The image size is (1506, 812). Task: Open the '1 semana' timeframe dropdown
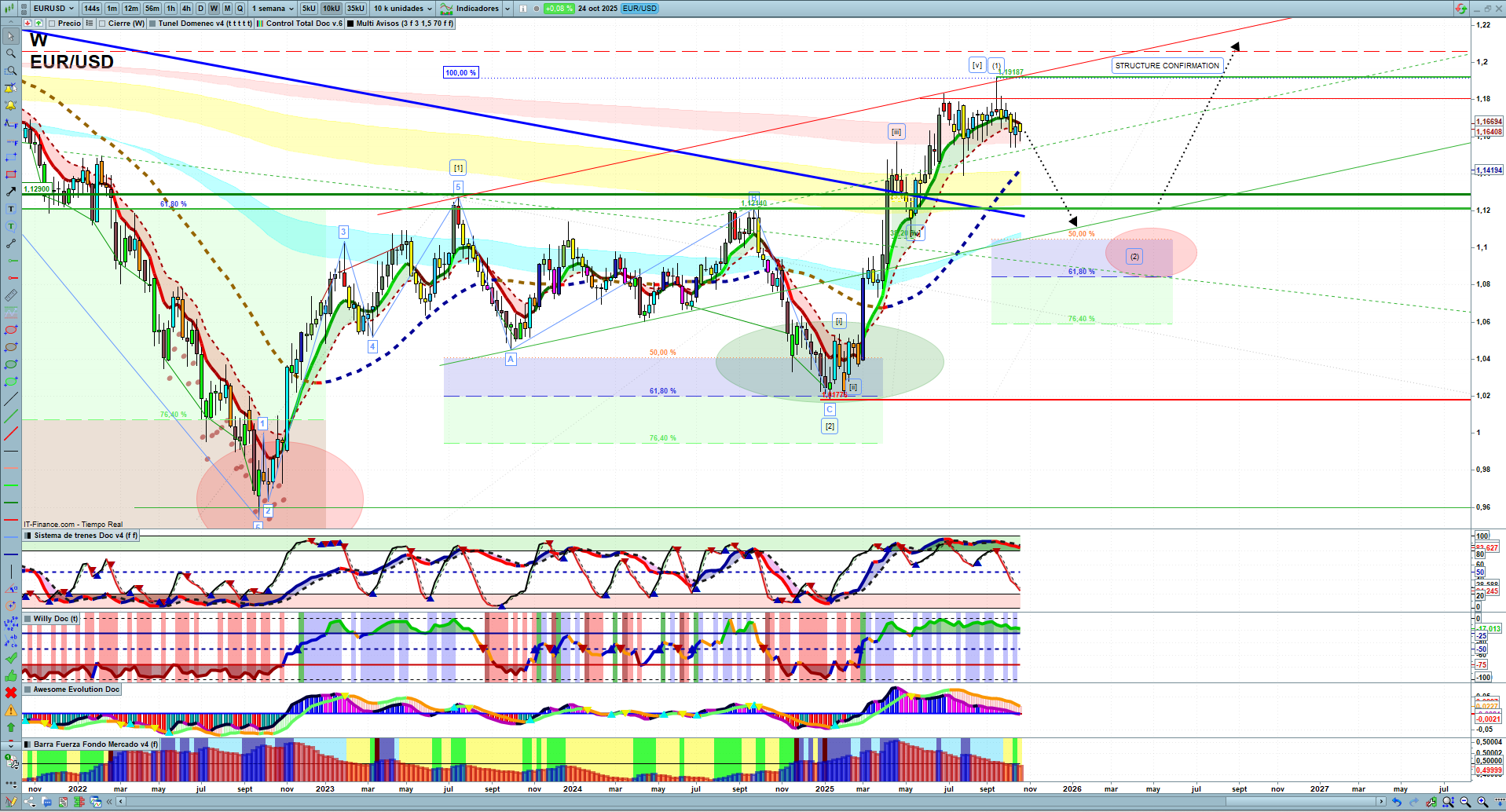(x=273, y=9)
